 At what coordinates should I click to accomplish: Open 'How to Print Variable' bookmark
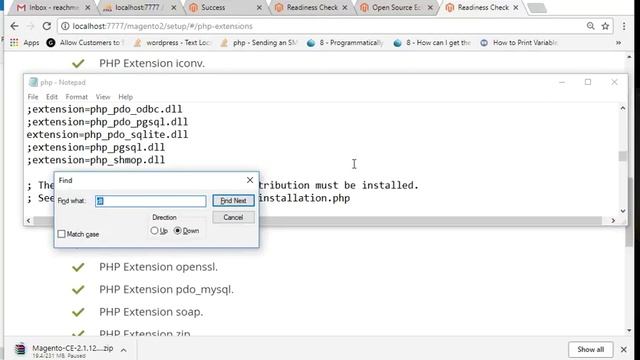pos(519,42)
